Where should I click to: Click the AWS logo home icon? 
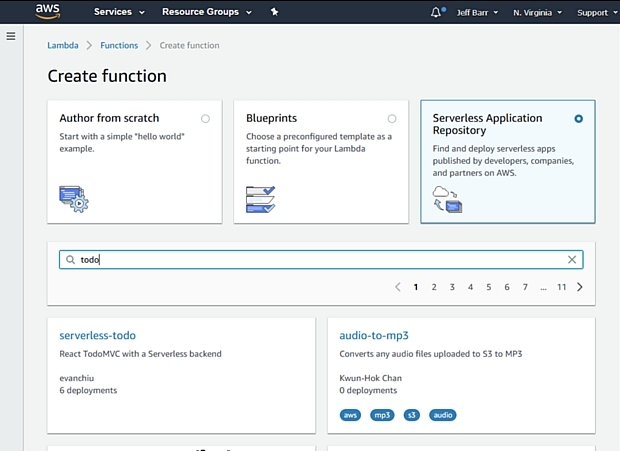click(48, 12)
